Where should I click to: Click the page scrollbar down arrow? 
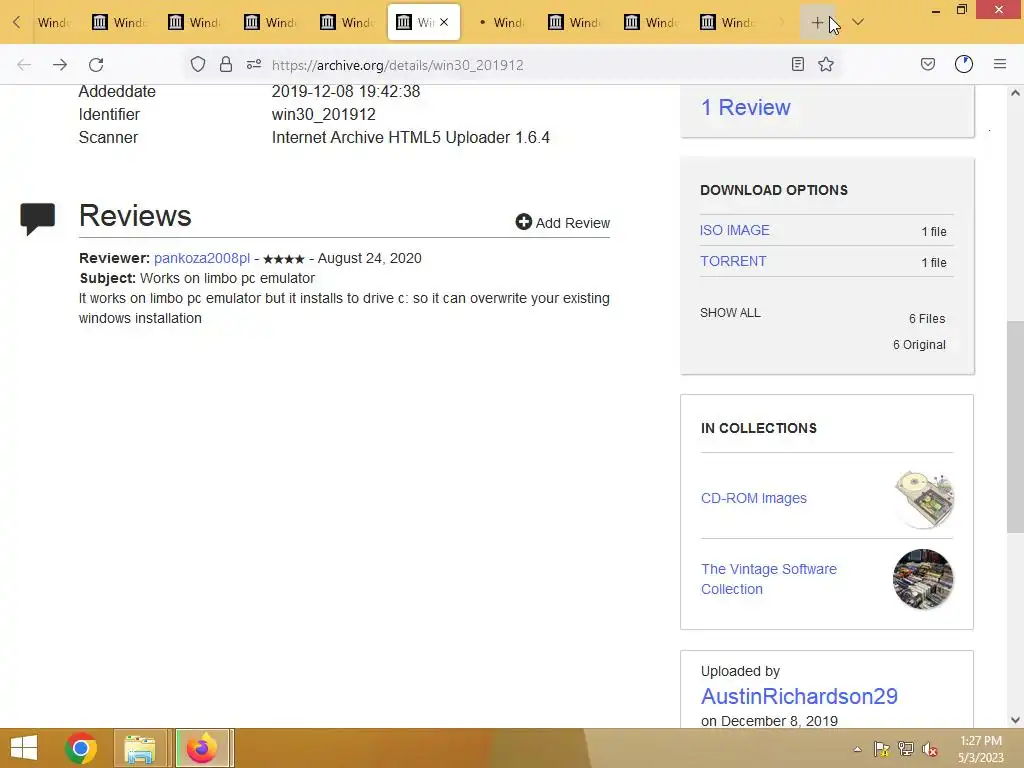[x=1015, y=720]
